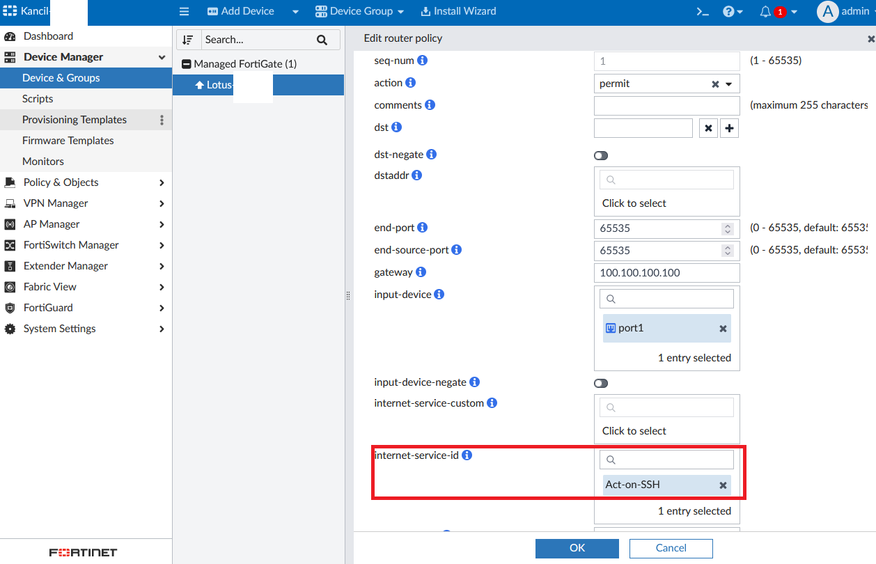
Task: Open the Device Group dropdown
Action: pyautogui.click(x=359, y=11)
